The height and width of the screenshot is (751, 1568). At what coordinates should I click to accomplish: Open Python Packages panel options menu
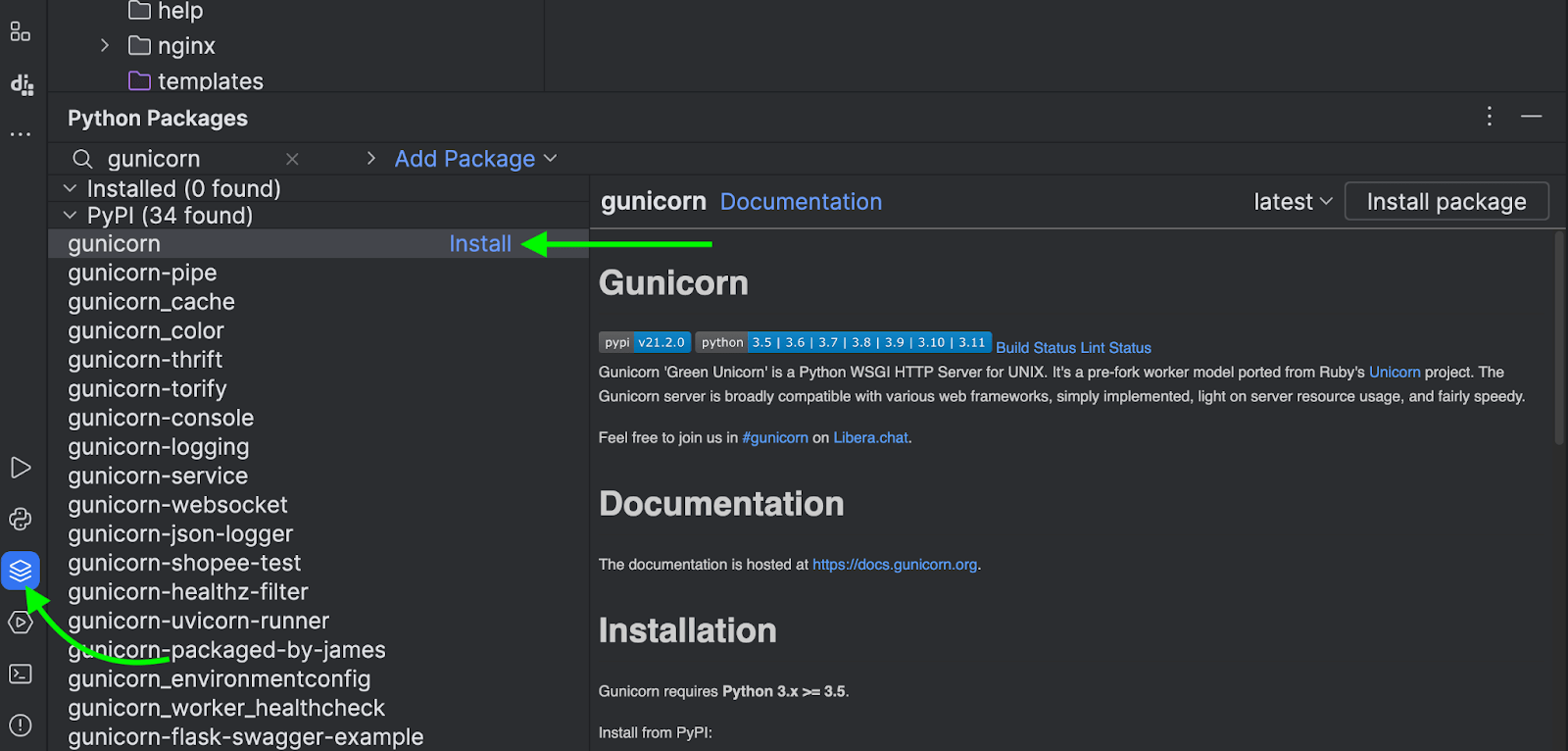pos(1489,117)
